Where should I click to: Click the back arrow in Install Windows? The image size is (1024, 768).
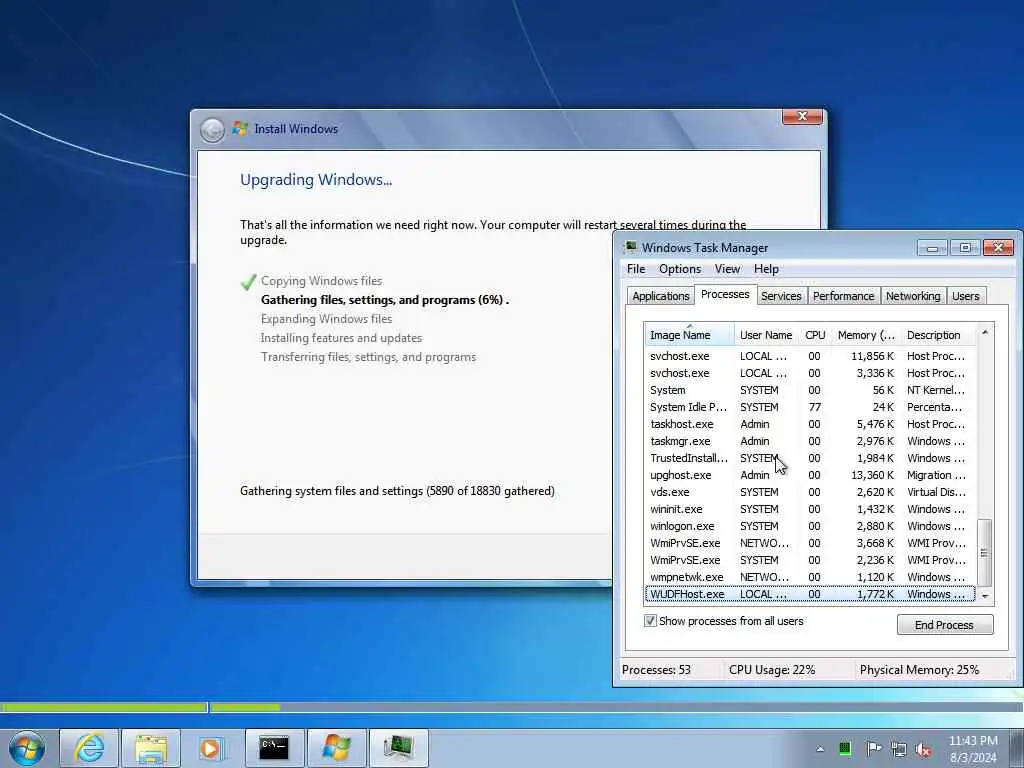212,130
